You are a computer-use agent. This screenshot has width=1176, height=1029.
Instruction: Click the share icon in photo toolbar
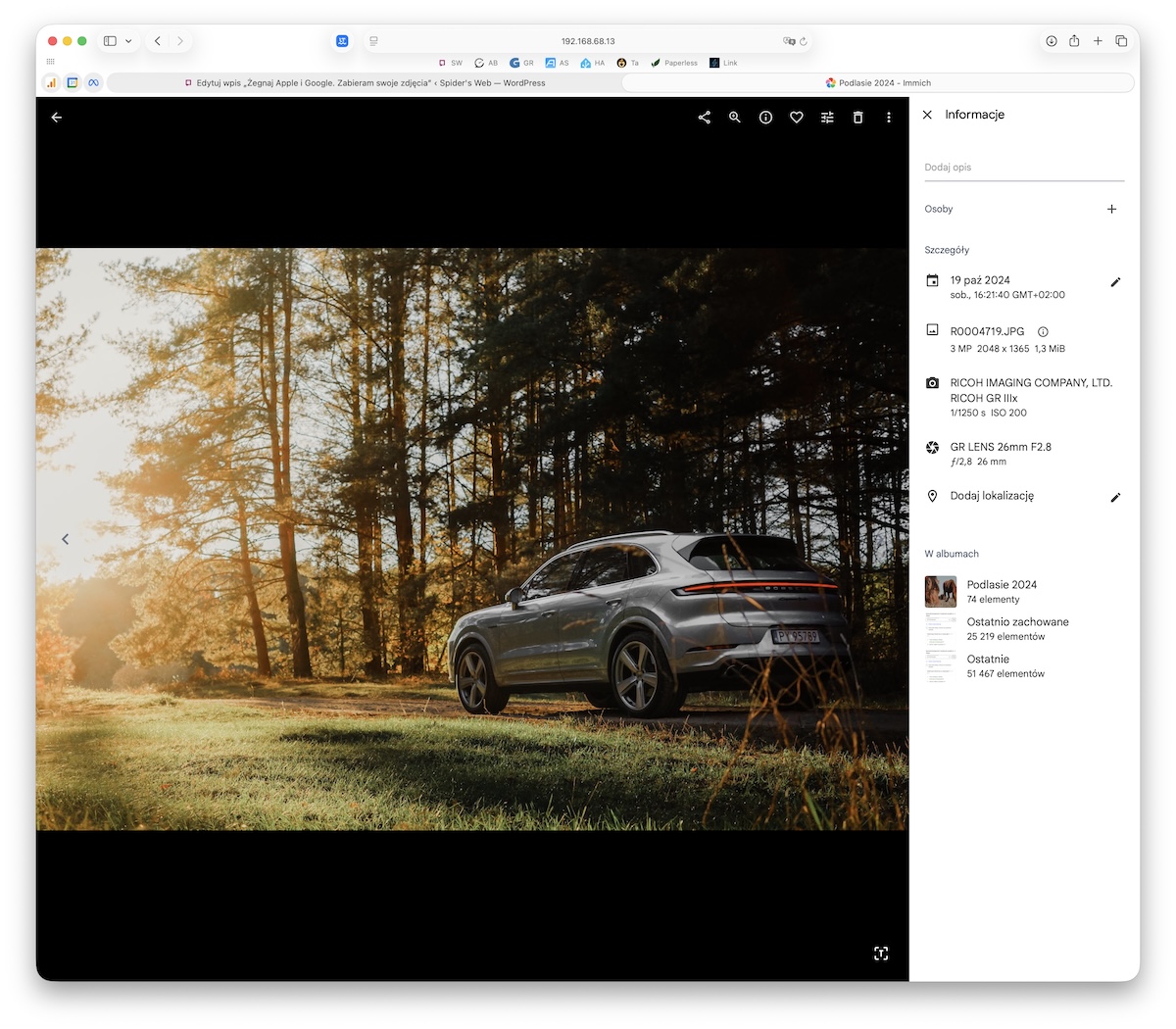click(x=704, y=118)
